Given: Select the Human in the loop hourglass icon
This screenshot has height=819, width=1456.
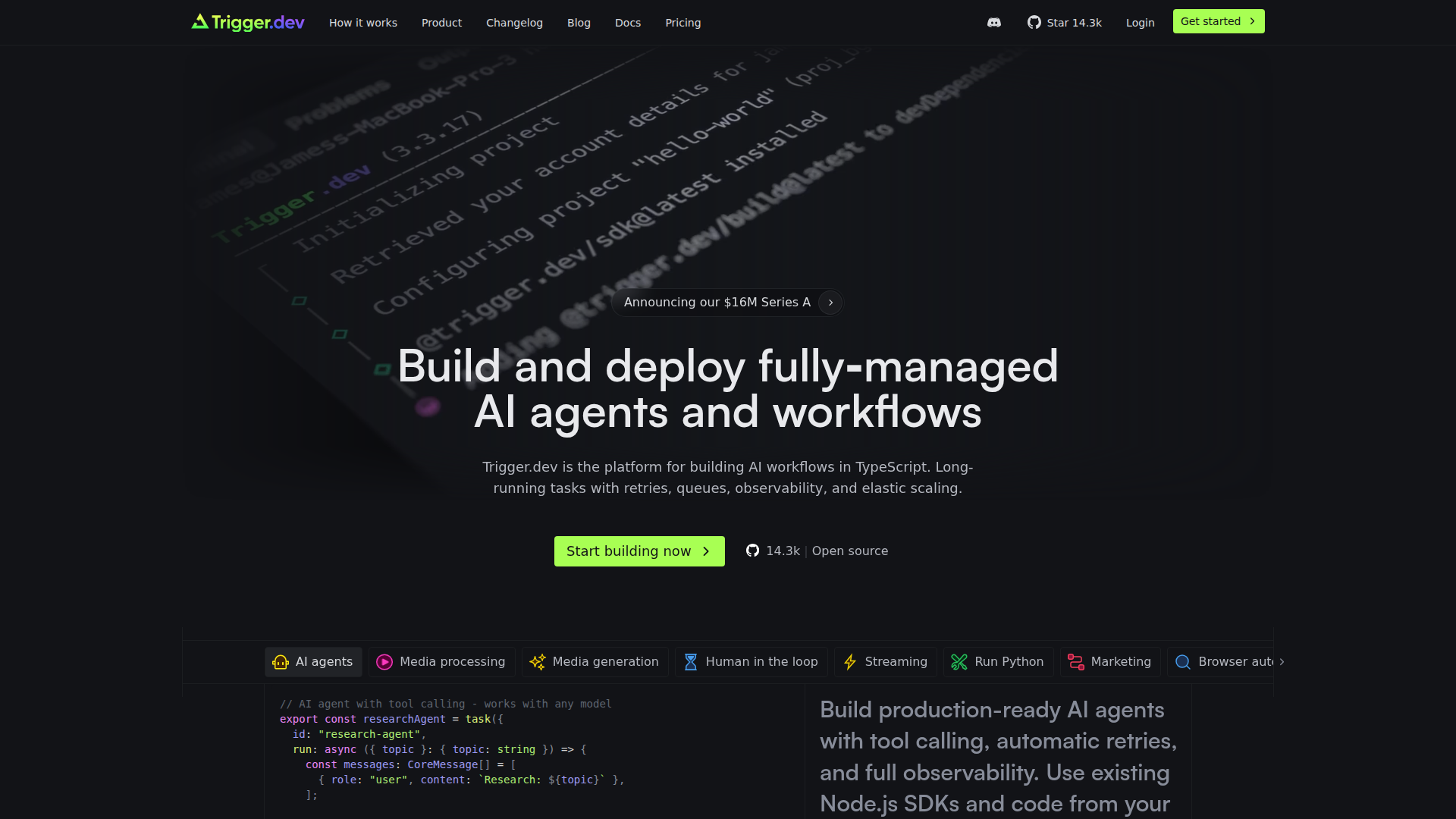Looking at the screenshot, I should [691, 662].
